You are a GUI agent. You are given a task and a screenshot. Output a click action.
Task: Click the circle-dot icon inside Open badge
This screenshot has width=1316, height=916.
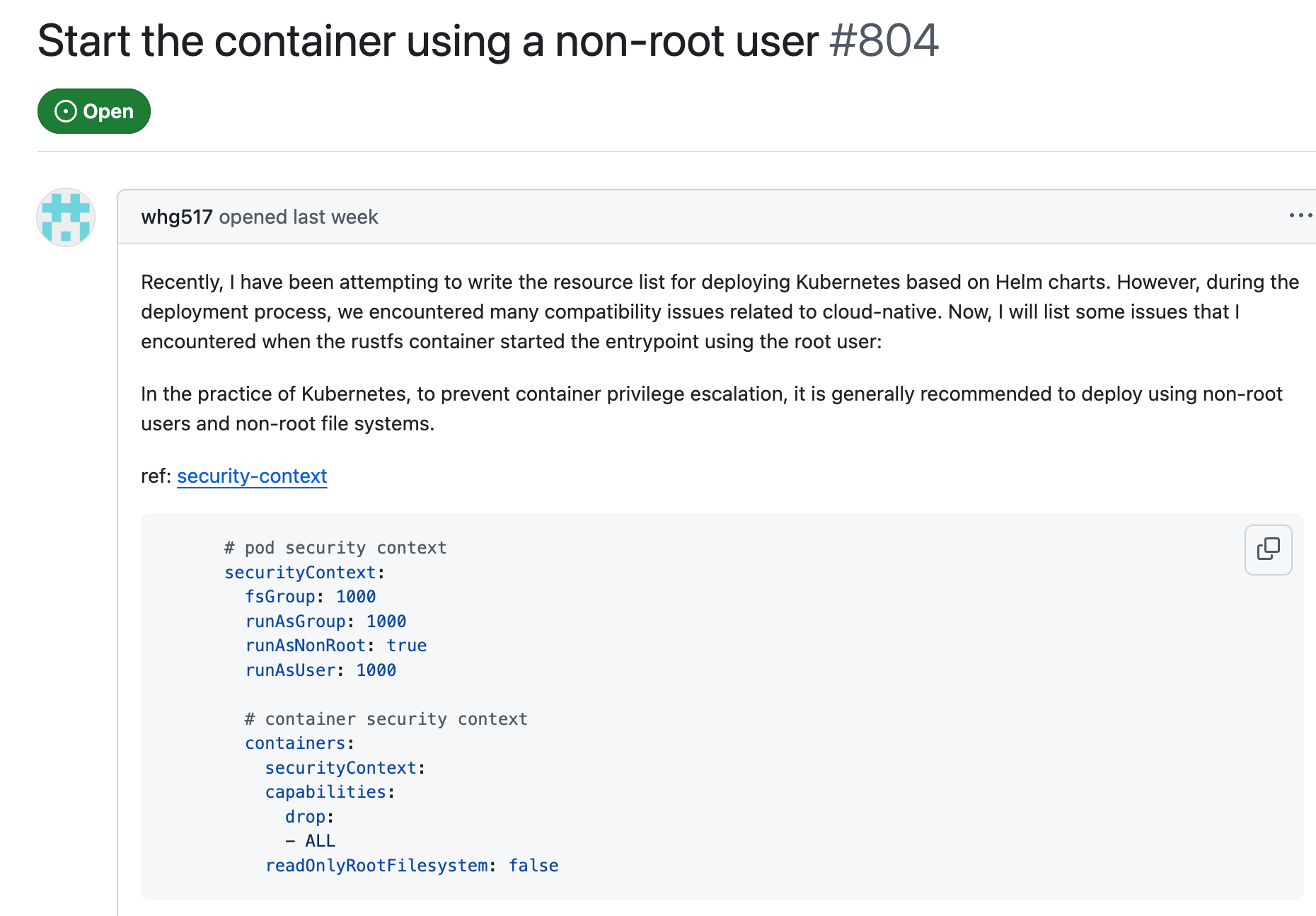tap(66, 111)
